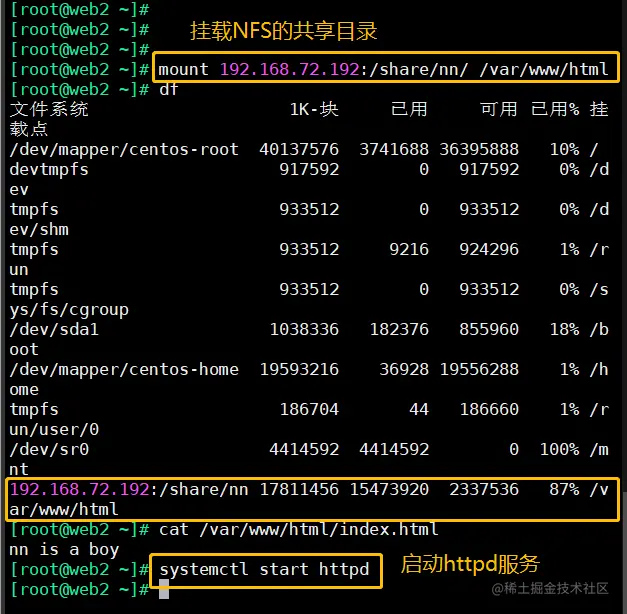Click the value '19556288'
This screenshot has height=614, width=627.
click(x=479, y=370)
